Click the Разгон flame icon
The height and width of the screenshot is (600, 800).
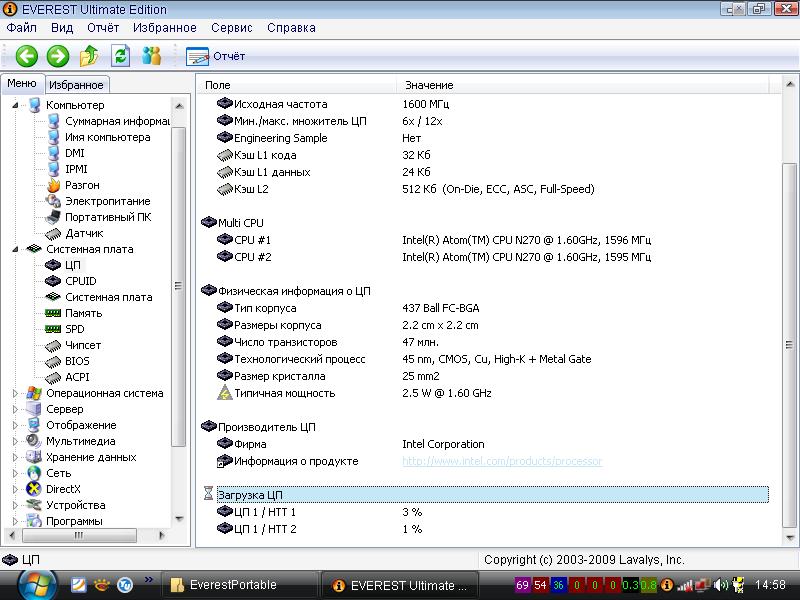click(x=54, y=185)
